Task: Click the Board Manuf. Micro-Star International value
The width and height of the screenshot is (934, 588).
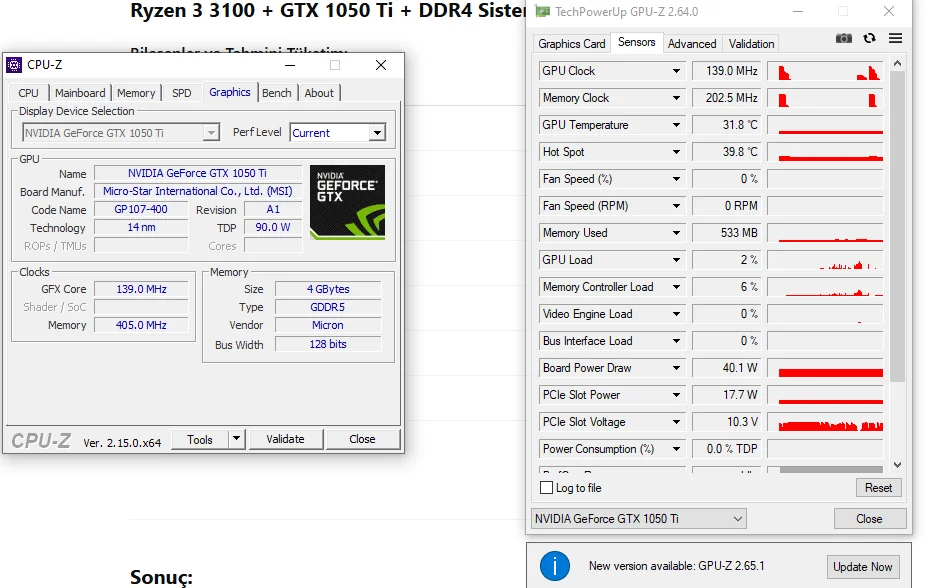Action: pos(198,191)
